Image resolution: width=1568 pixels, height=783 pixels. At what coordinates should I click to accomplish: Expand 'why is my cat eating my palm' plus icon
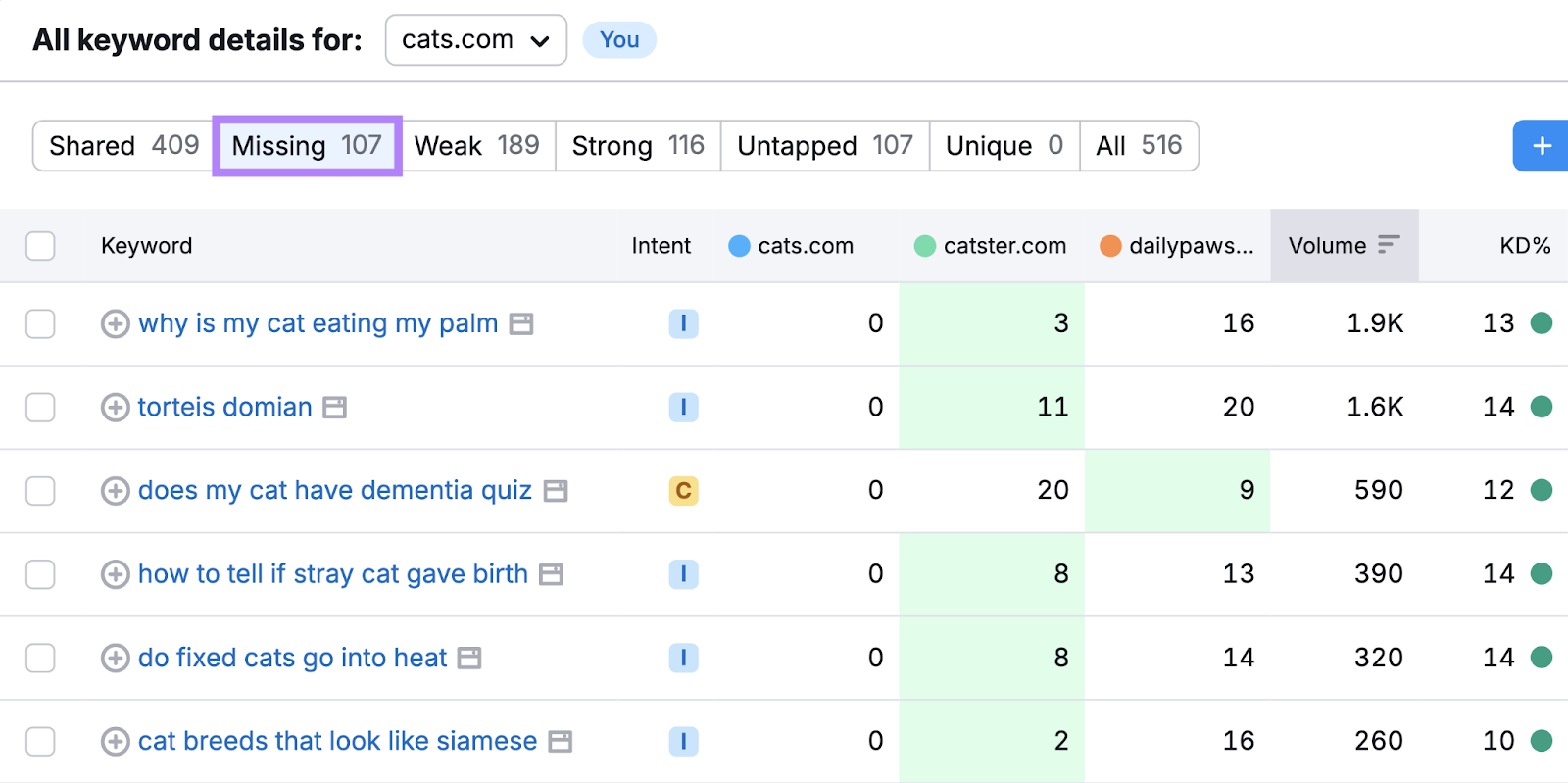(116, 323)
